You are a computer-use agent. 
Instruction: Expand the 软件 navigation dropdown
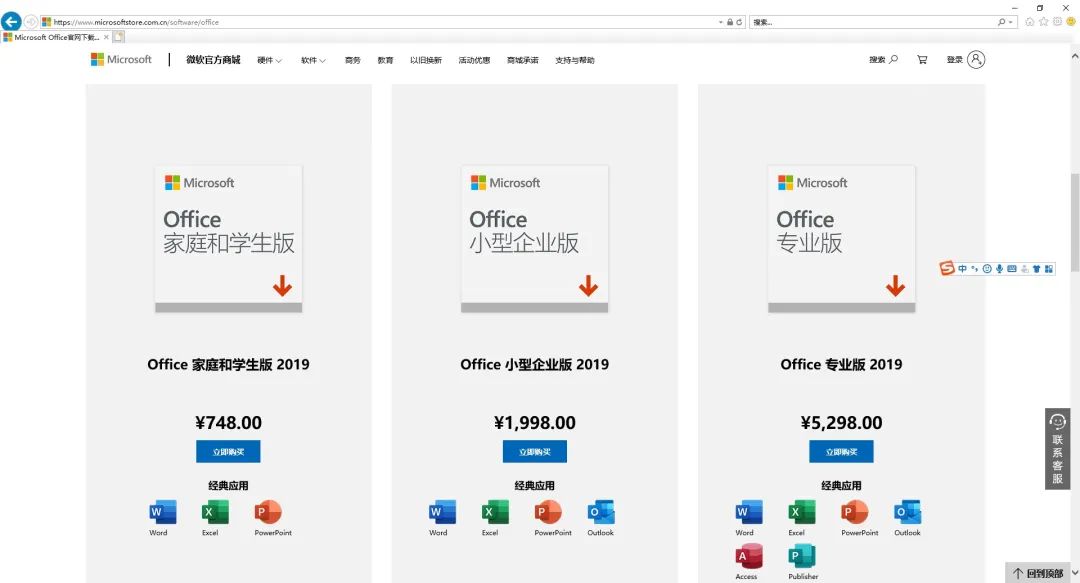[x=313, y=61]
